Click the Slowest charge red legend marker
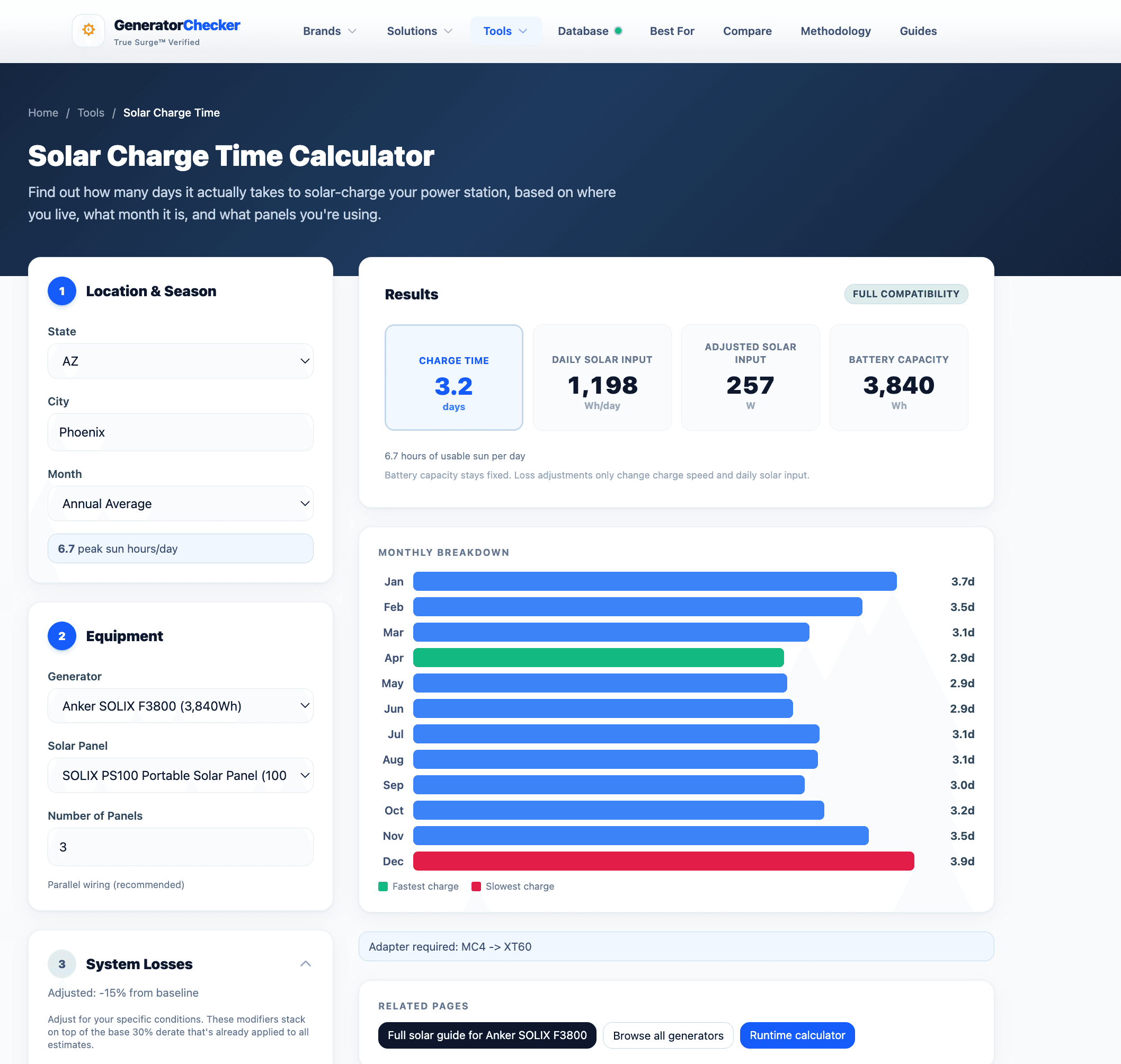 (476, 886)
